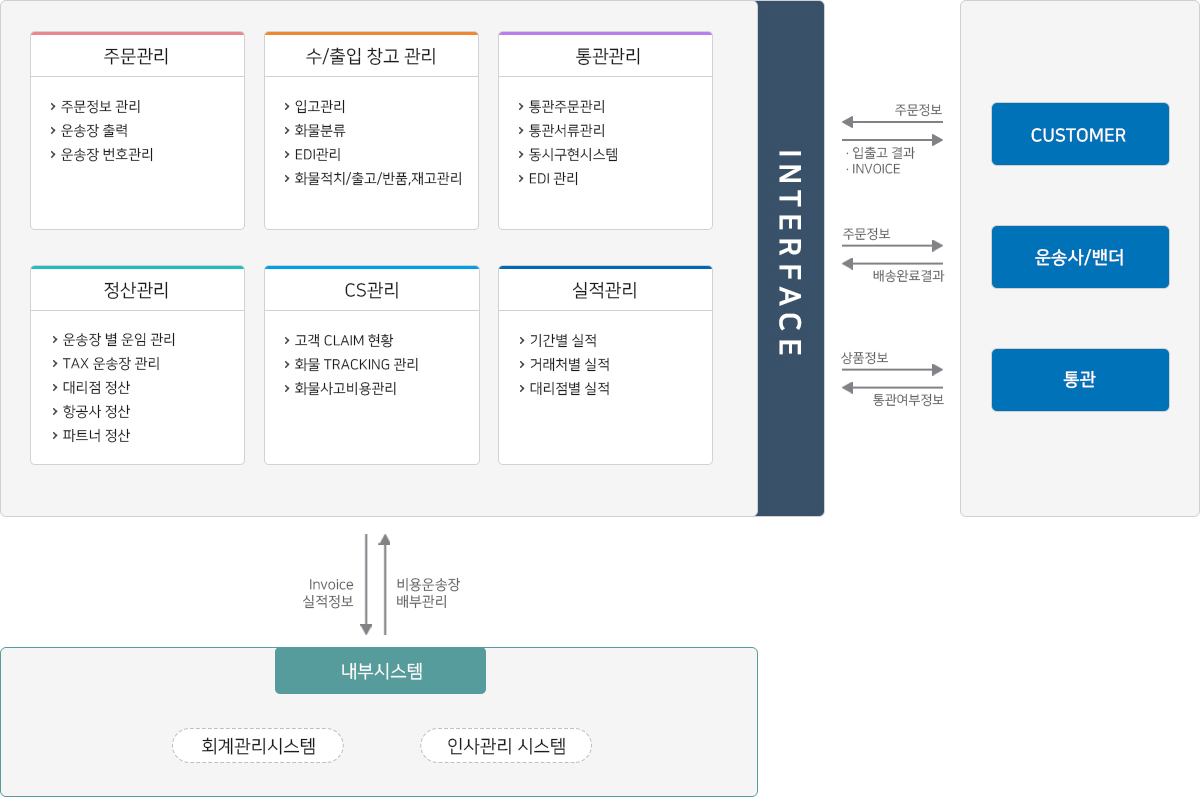1200x797 pixels.
Task: Click the CUSTOMER blue box
Action: tap(1080, 134)
